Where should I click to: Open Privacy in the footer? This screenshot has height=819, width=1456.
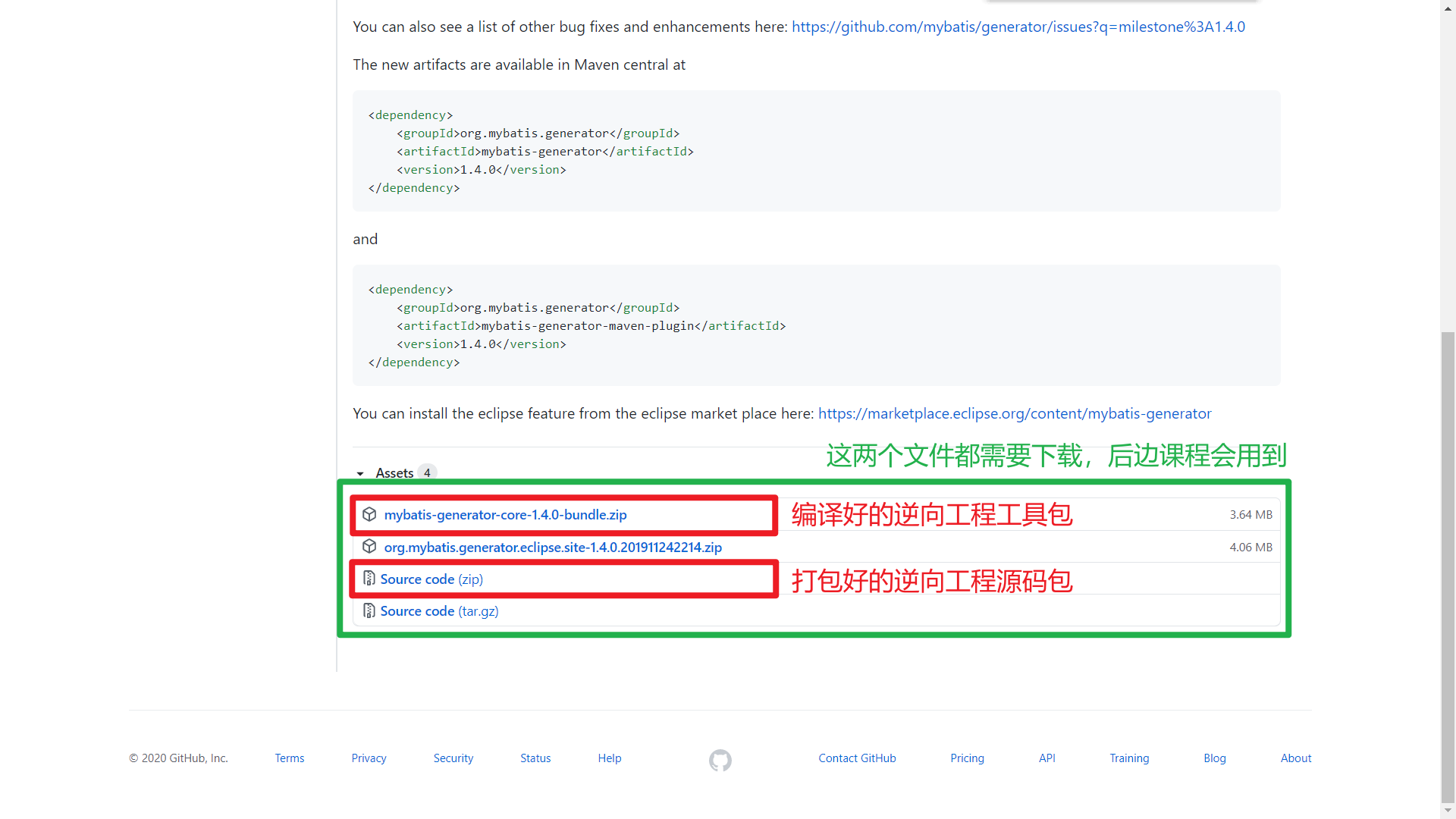click(x=369, y=758)
